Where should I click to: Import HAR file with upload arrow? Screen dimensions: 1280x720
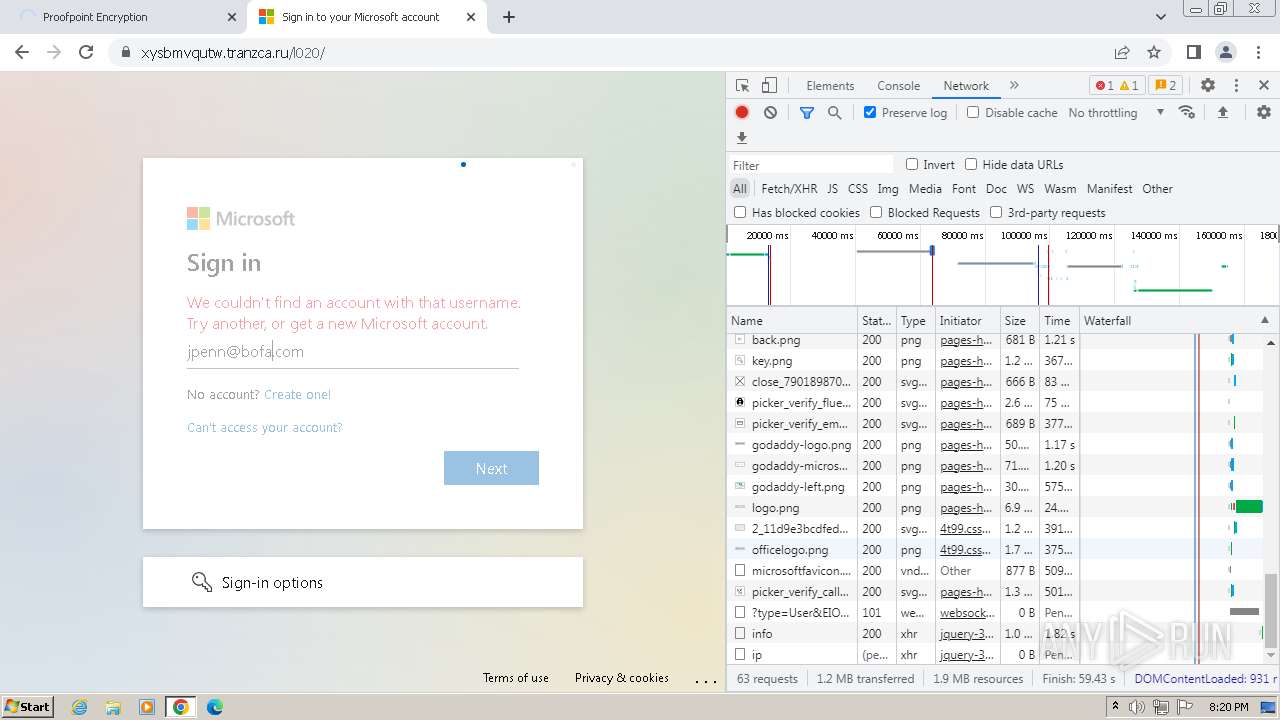pos(1222,113)
